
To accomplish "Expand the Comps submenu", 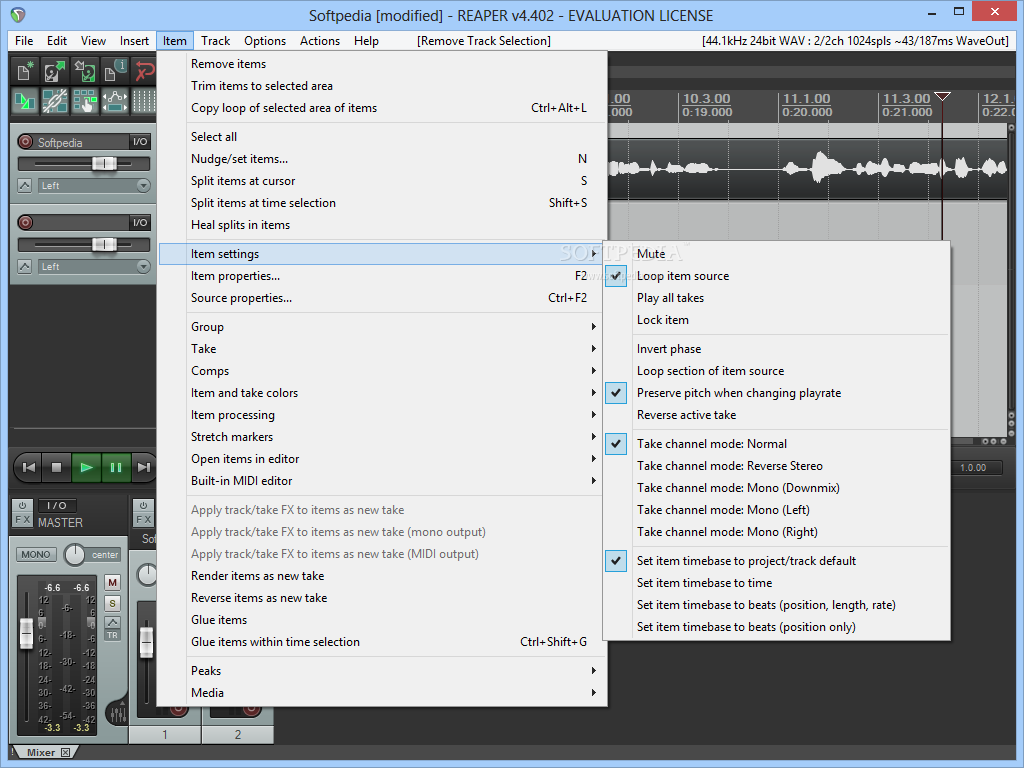I will pyautogui.click(x=381, y=370).
